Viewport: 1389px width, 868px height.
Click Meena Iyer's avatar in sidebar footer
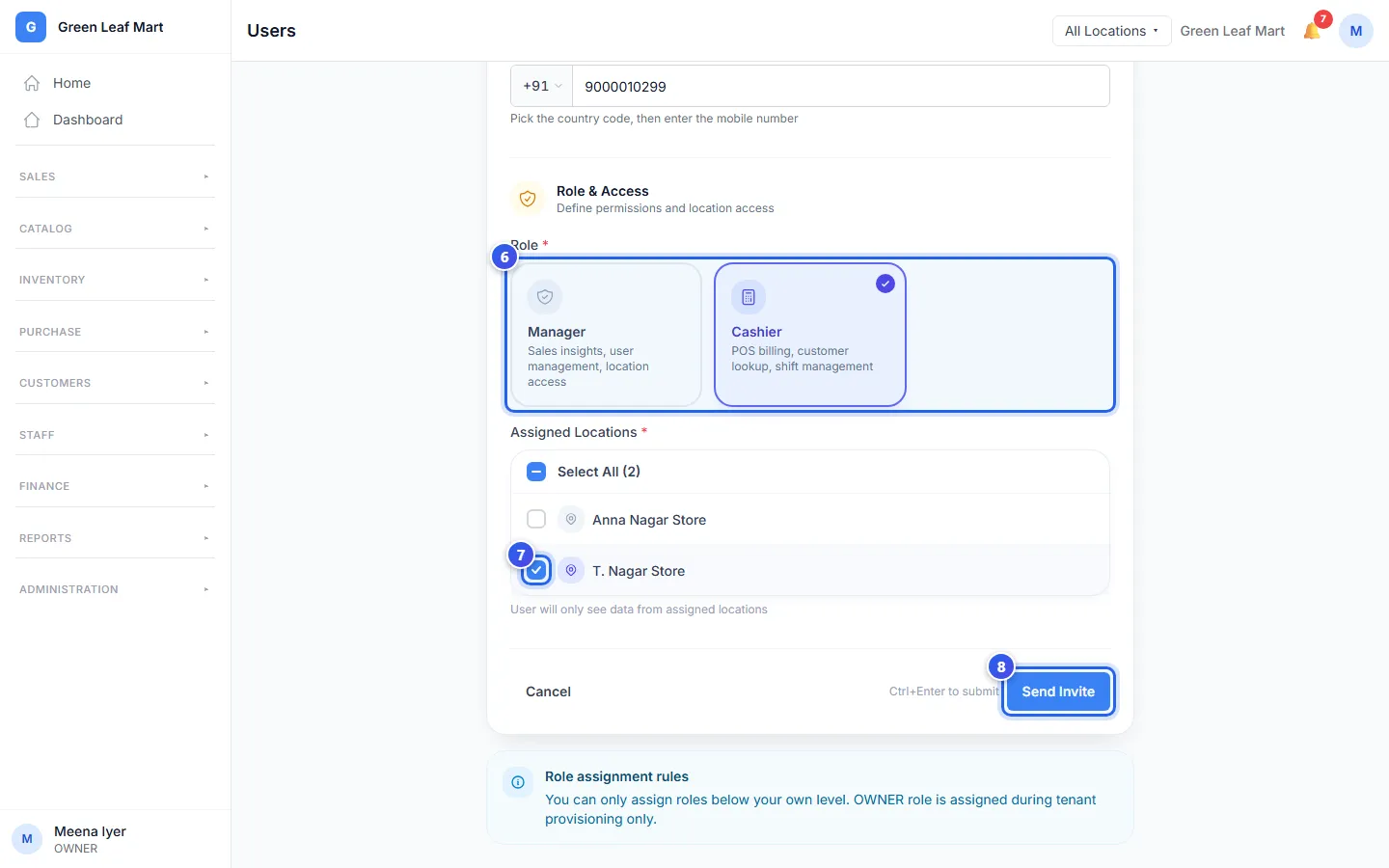click(27, 839)
